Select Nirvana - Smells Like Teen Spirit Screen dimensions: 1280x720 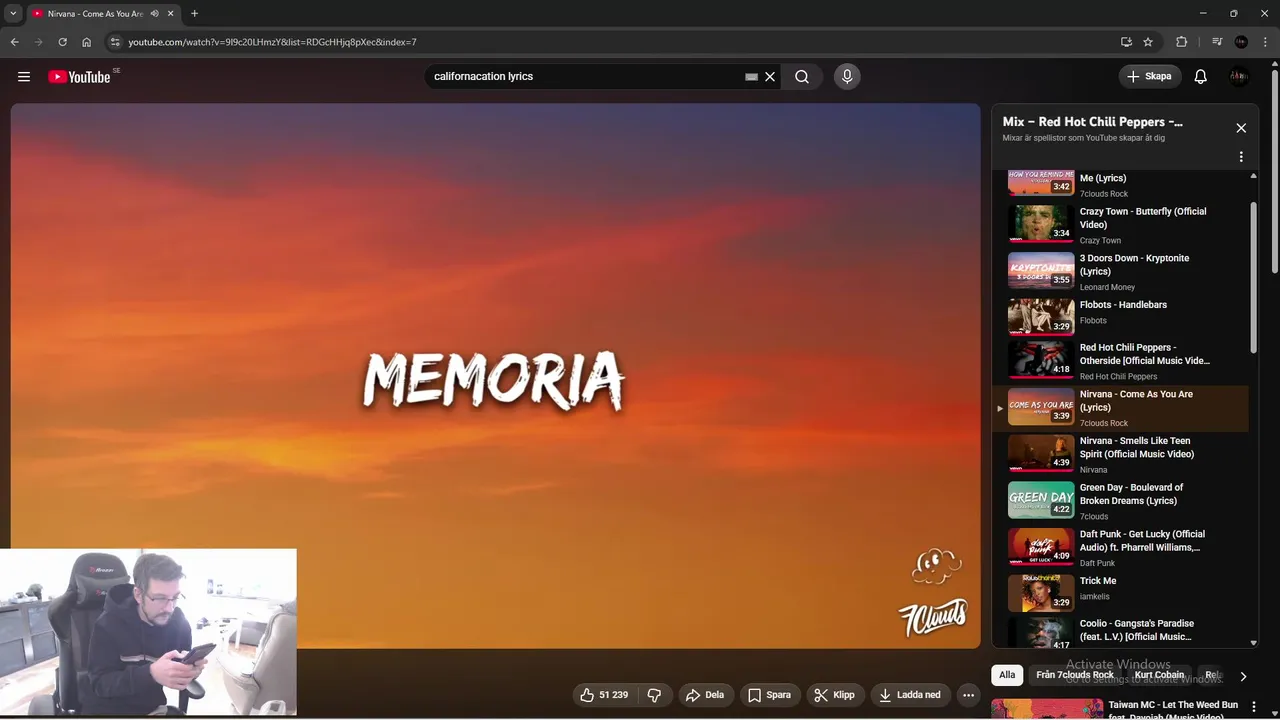(1120, 454)
